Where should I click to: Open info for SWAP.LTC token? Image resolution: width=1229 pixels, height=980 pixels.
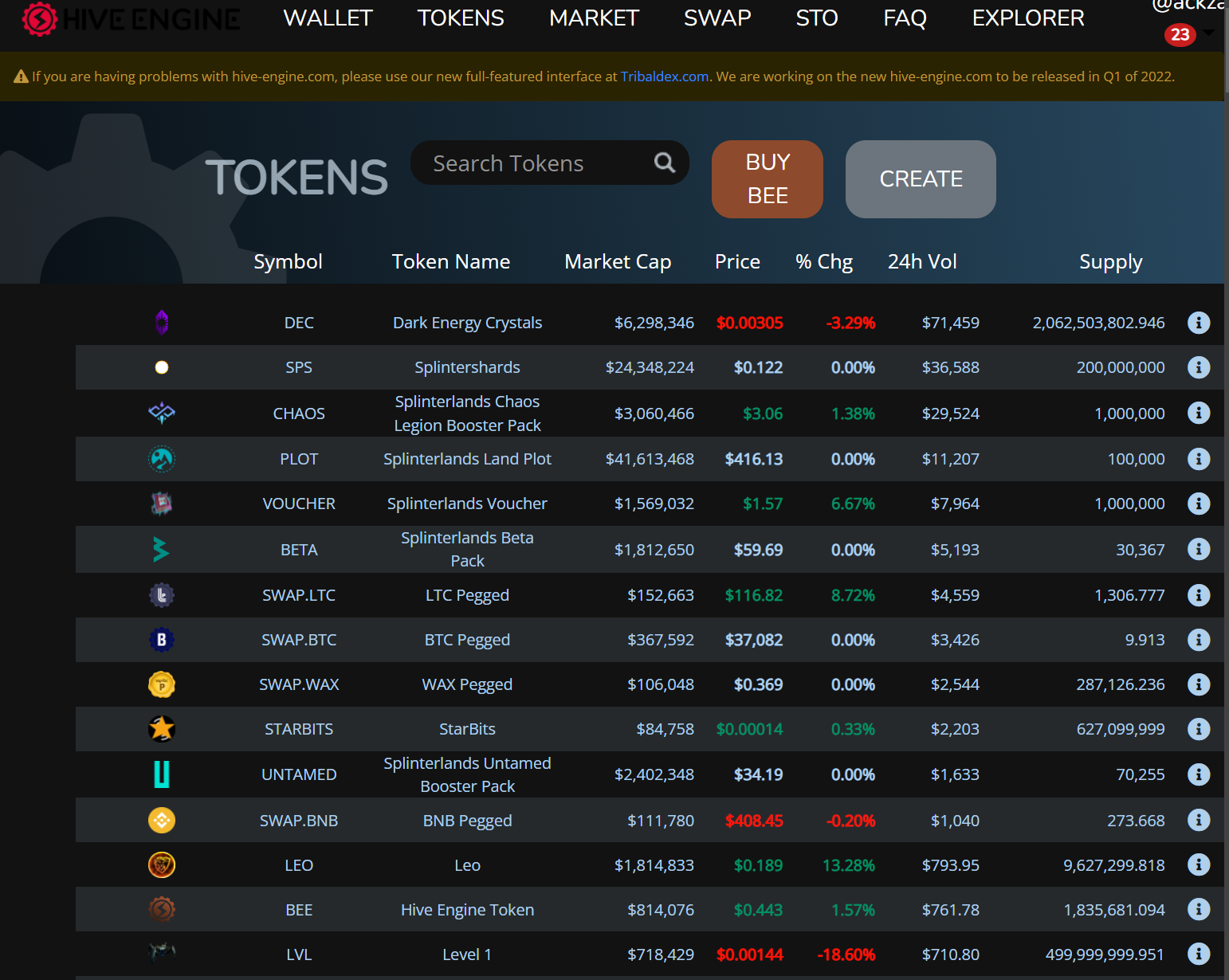coord(1198,595)
